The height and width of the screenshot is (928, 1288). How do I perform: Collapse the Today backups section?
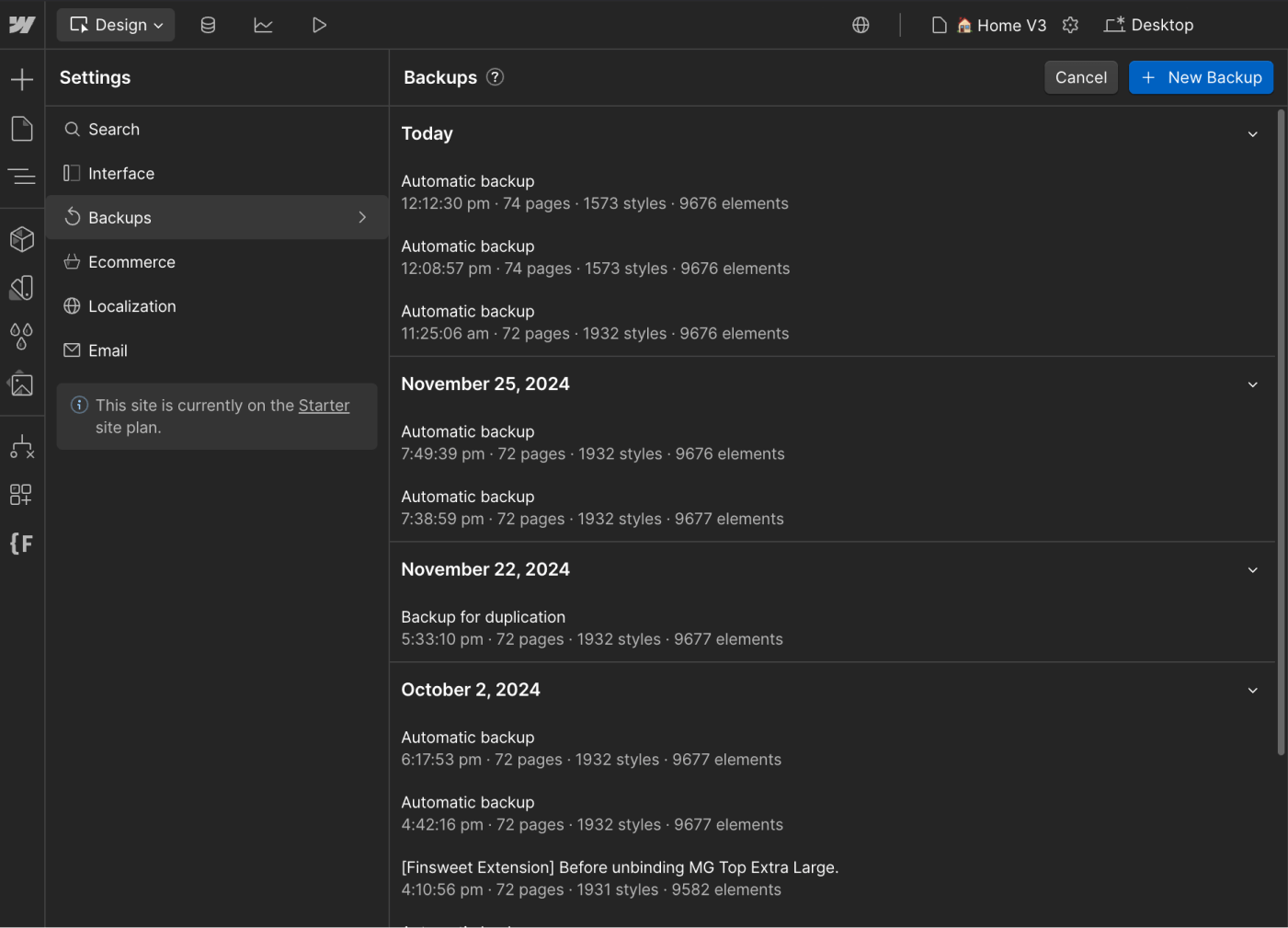coord(1252,133)
